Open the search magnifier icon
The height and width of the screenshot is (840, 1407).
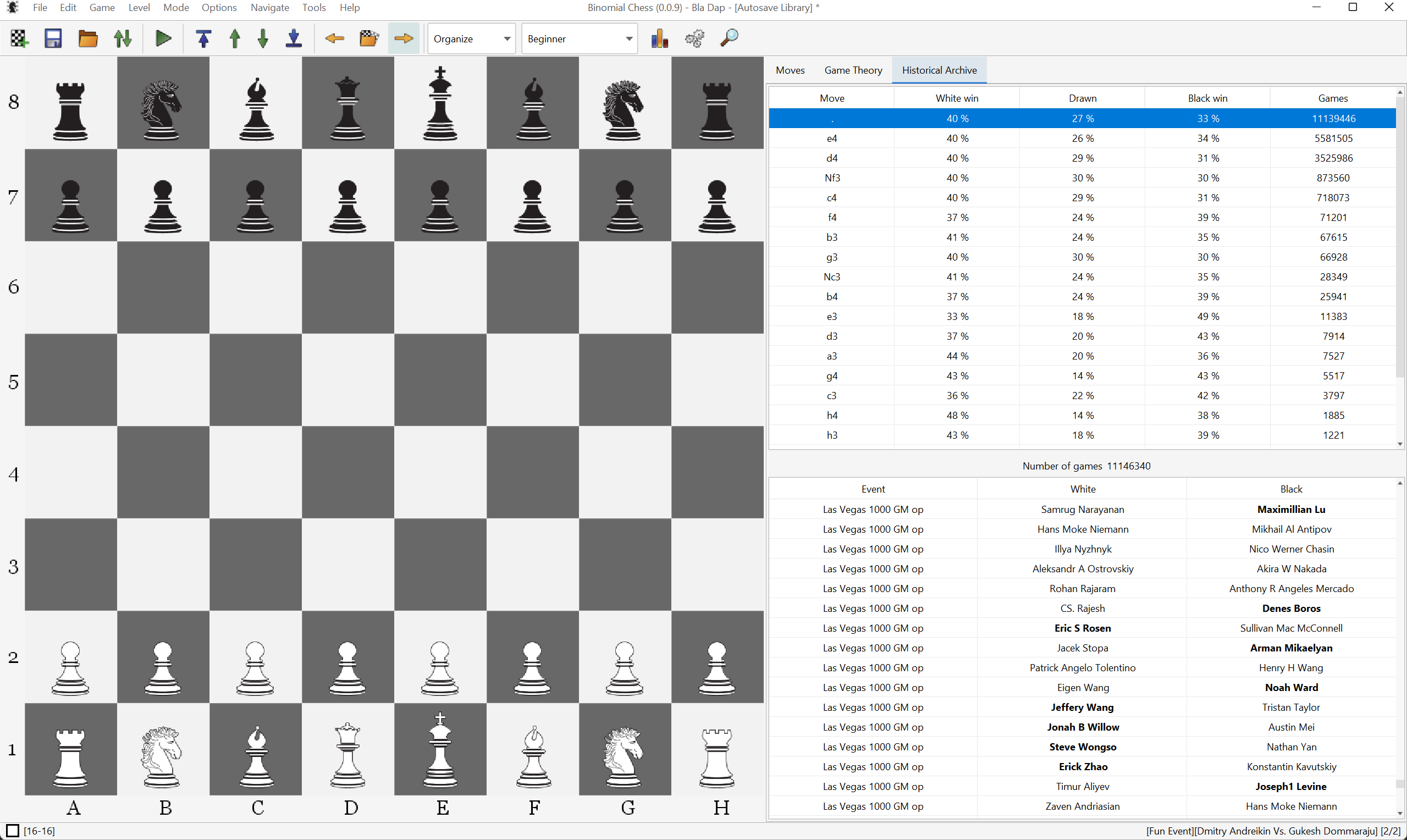pos(729,38)
